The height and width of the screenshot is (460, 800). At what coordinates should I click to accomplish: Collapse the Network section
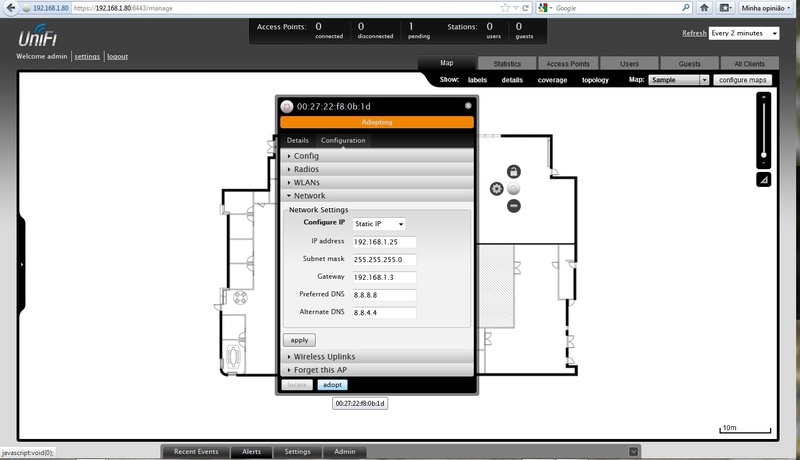(377, 195)
